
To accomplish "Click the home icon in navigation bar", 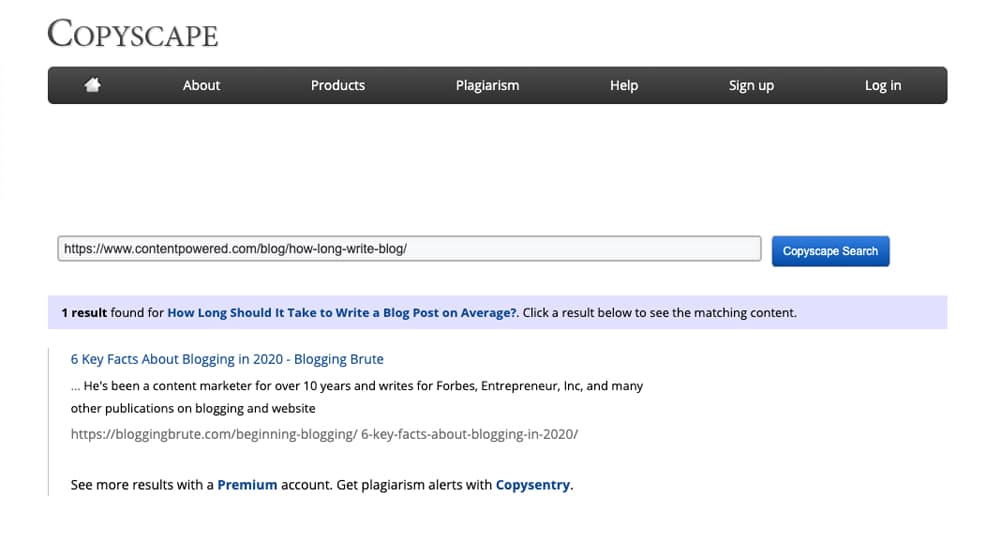I will [x=92, y=85].
